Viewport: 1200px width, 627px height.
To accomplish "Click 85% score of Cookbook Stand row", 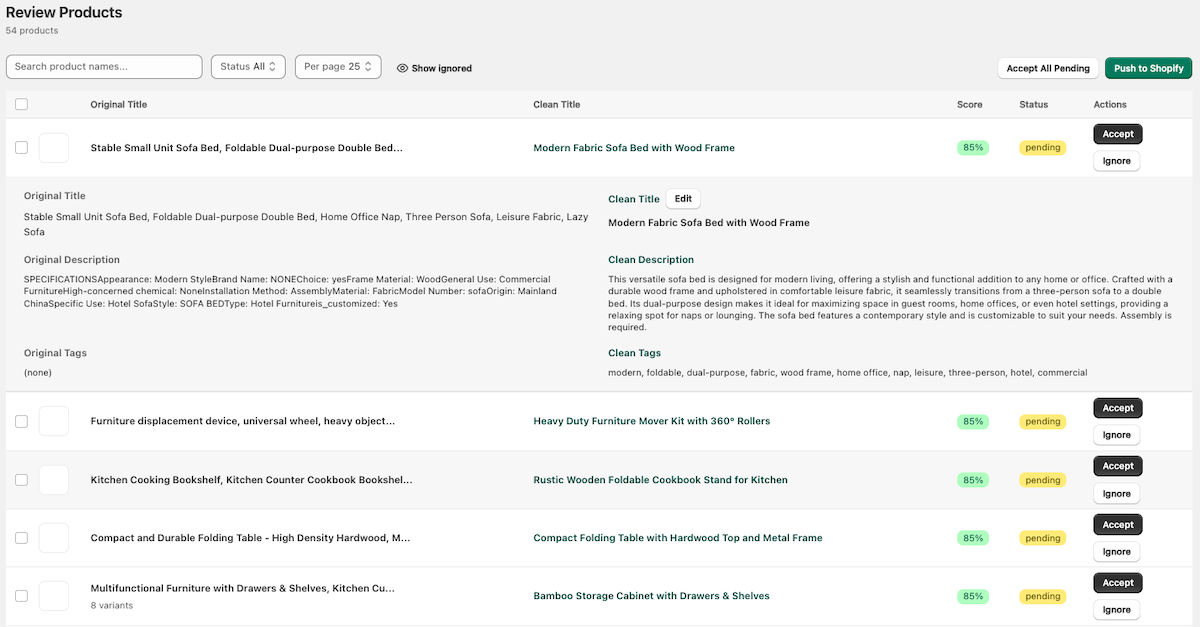I will tap(973, 480).
